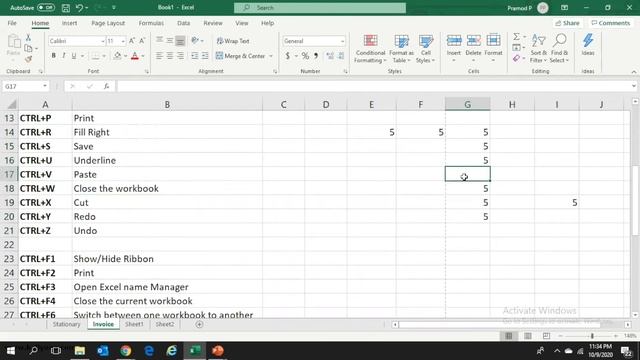The image size is (640, 360).
Task: Click Accounting dollar format icon
Action: pyautogui.click(x=287, y=56)
